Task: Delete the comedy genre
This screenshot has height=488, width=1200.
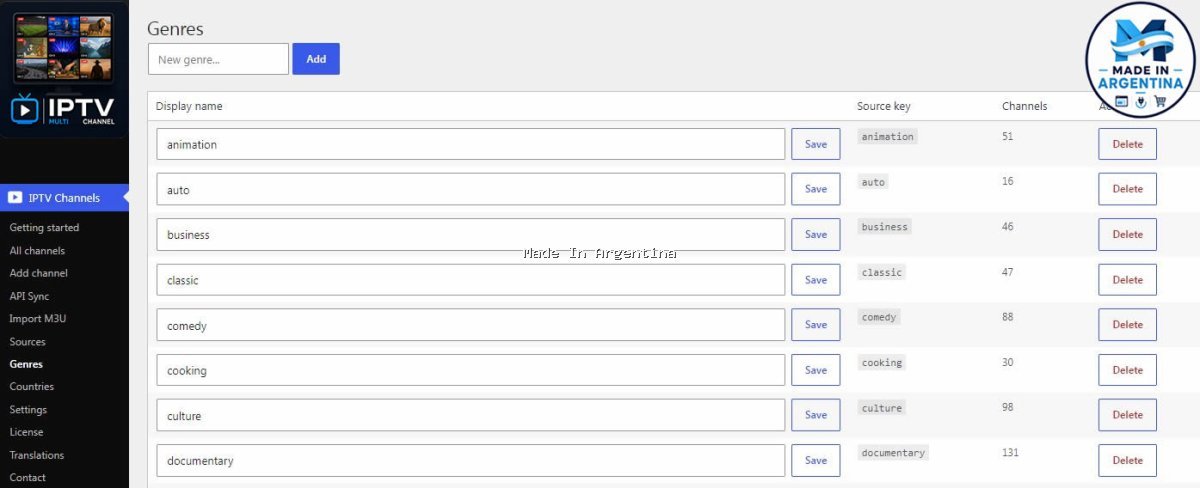Action: tap(1127, 325)
